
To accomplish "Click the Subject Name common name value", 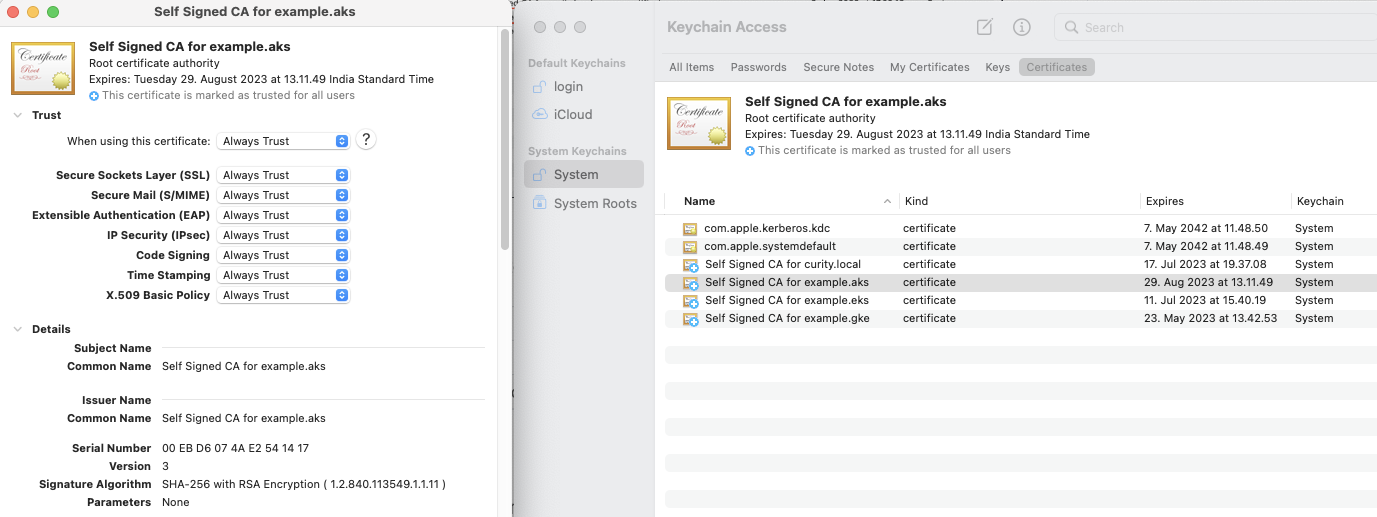I will (243, 367).
